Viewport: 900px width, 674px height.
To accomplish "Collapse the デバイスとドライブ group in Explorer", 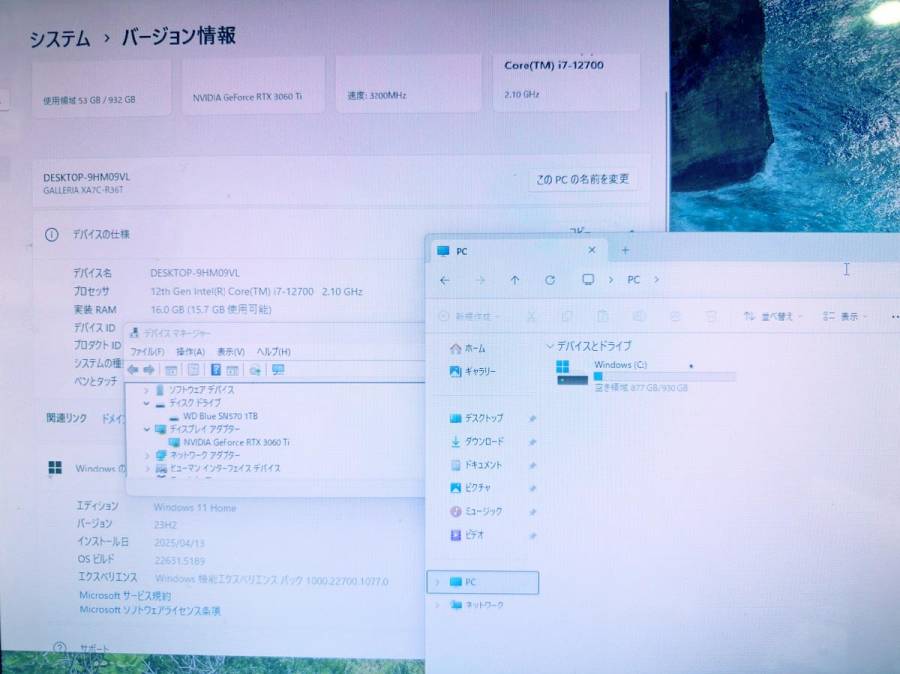I will tap(549, 346).
